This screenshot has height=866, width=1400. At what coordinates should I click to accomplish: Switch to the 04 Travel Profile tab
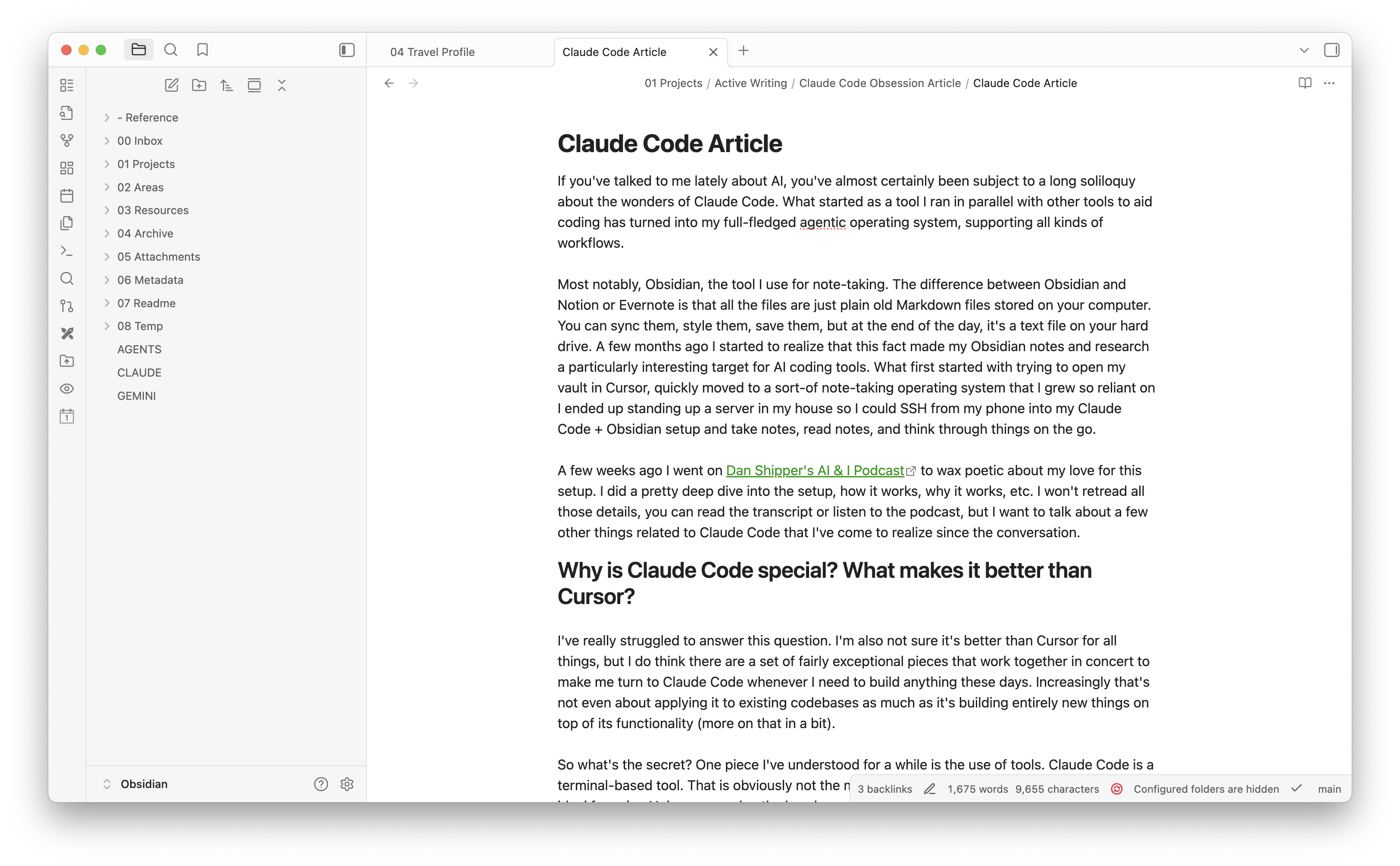(432, 52)
